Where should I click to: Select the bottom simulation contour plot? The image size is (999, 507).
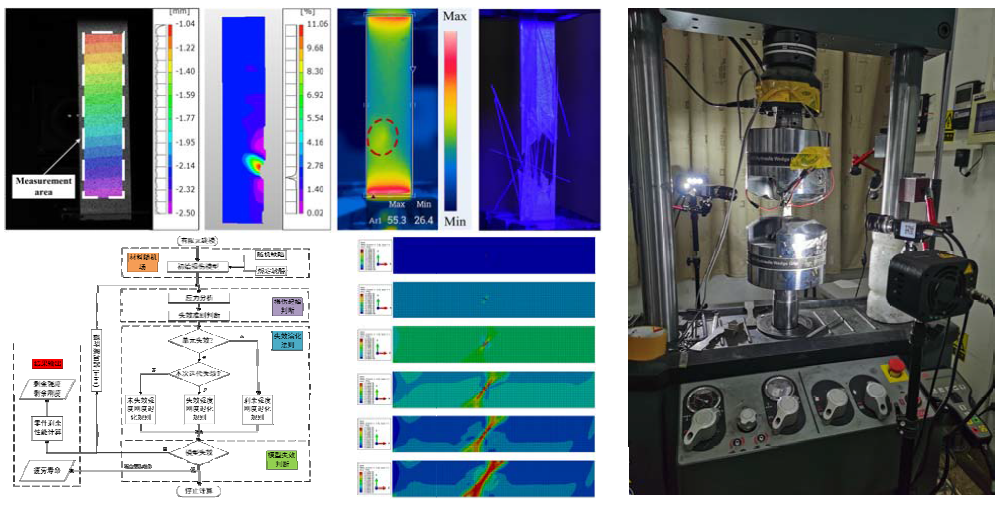click(x=494, y=477)
